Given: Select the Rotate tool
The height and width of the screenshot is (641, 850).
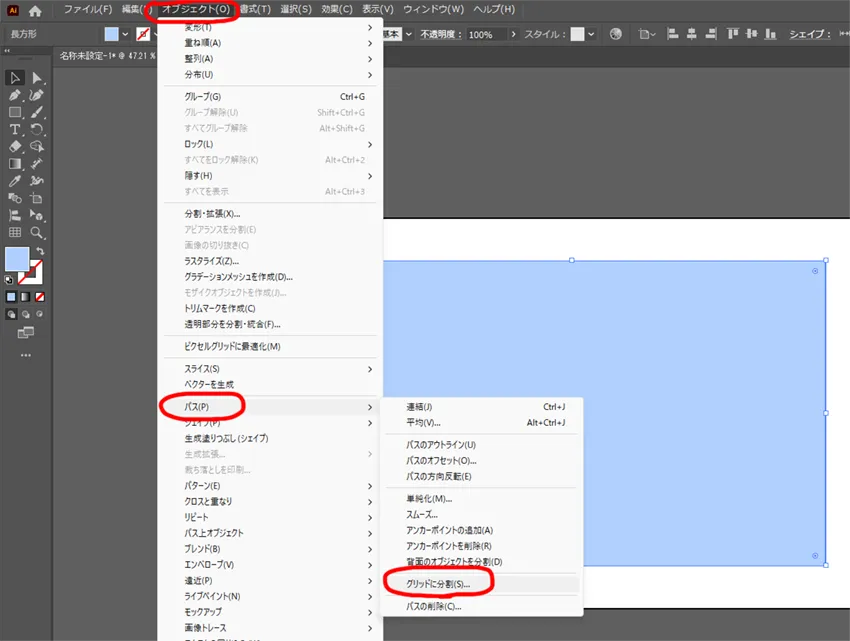Looking at the screenshot, I should point(36,130).
